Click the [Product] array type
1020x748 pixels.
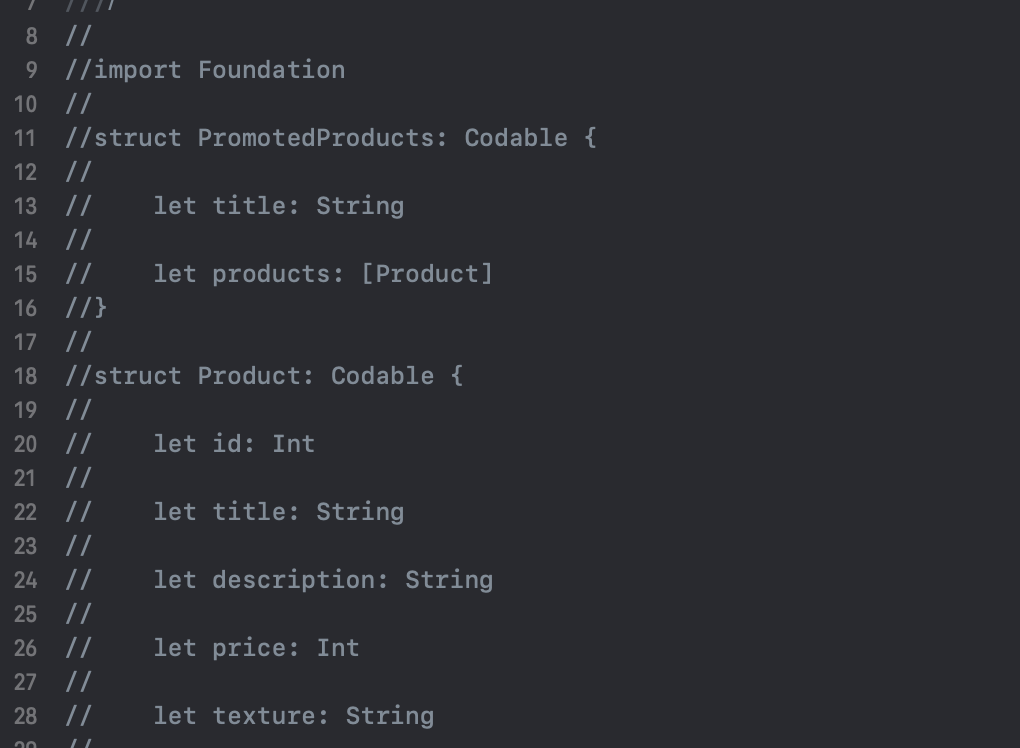427,274
